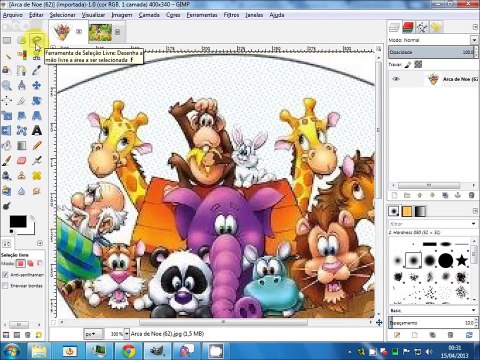Screen dimensions: 480x360
Task: Select the Paths tool
Action: point(22,70)
